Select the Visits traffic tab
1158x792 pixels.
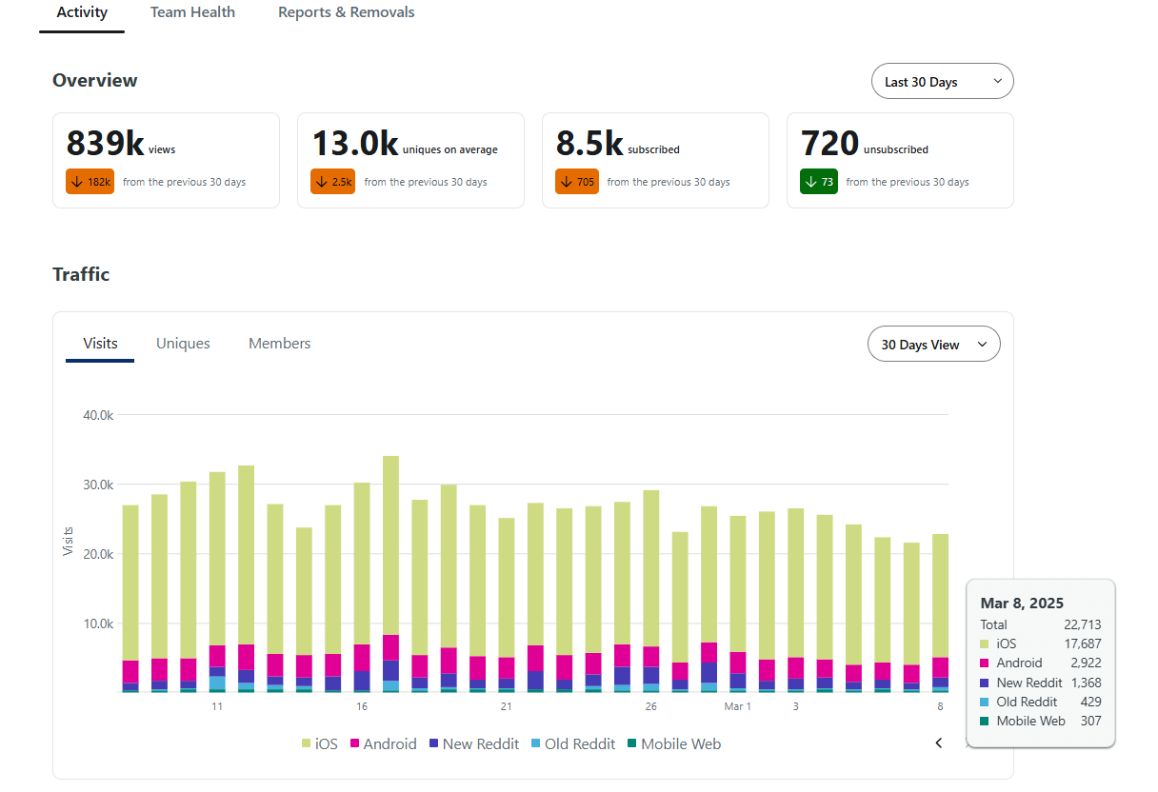(x=100, y=344)
